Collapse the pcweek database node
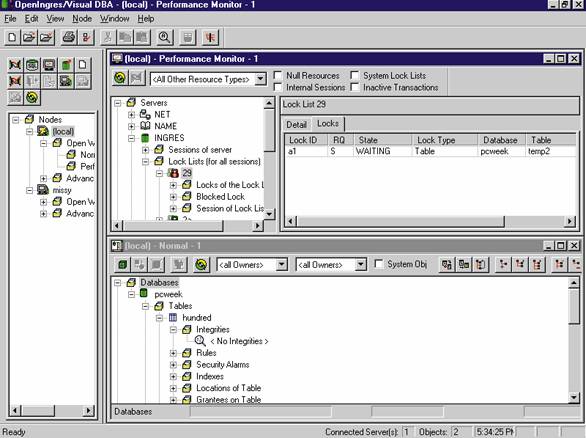The height and width of the screenshot is (438, 586). coord(131,294)
